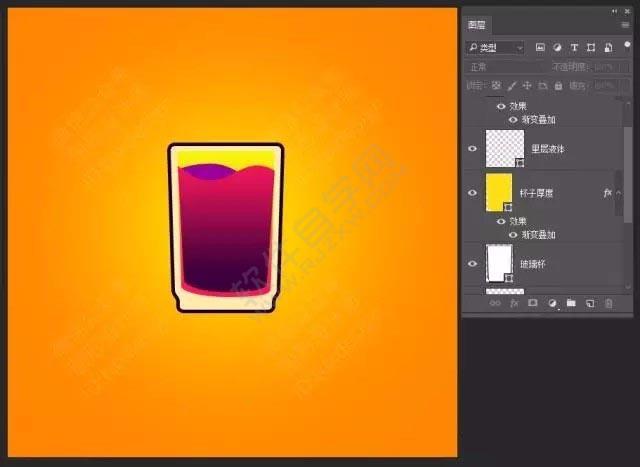
Task: Create a new layer icon
Action: [590, 303]
